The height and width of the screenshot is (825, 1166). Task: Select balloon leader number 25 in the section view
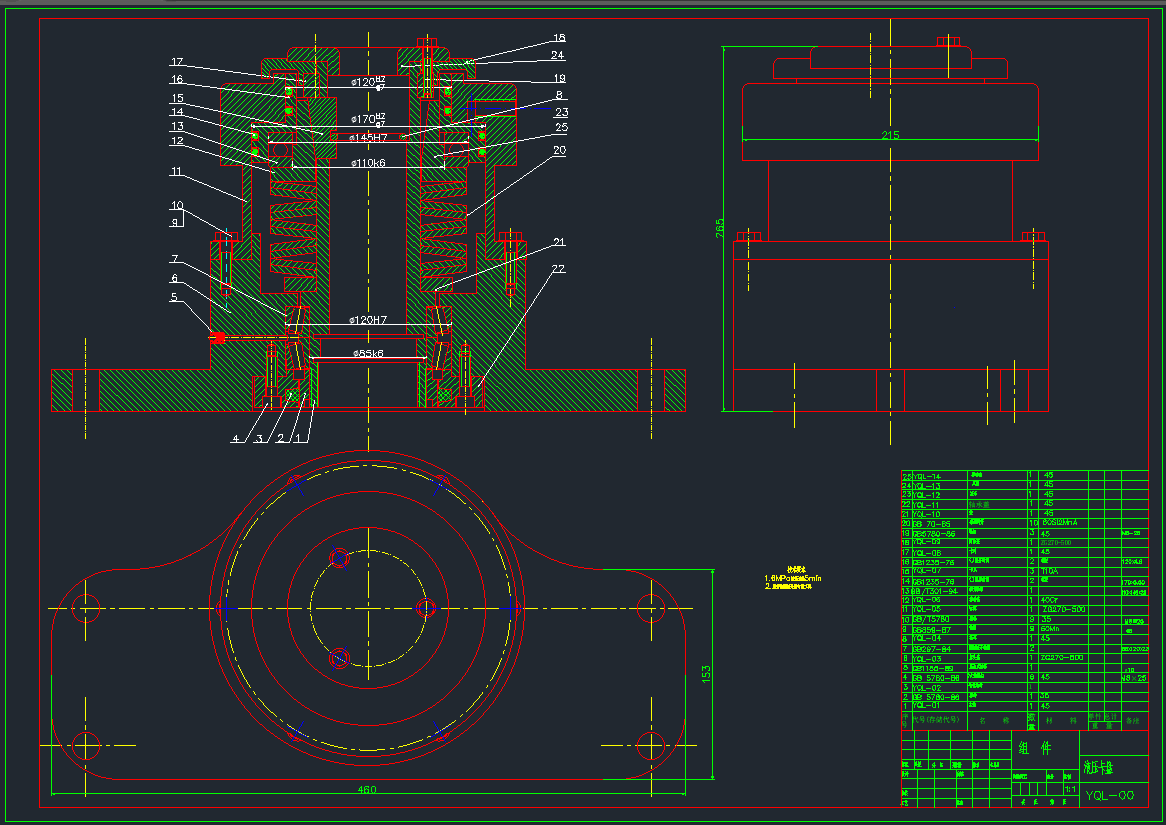pos(561,128)
